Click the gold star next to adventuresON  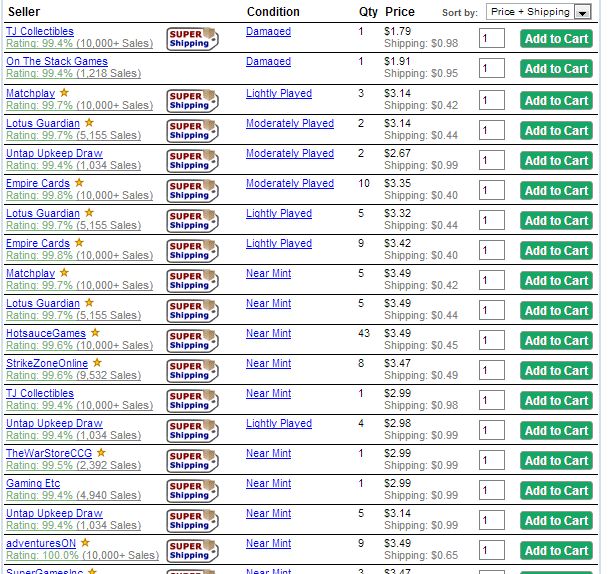point(85,543)
